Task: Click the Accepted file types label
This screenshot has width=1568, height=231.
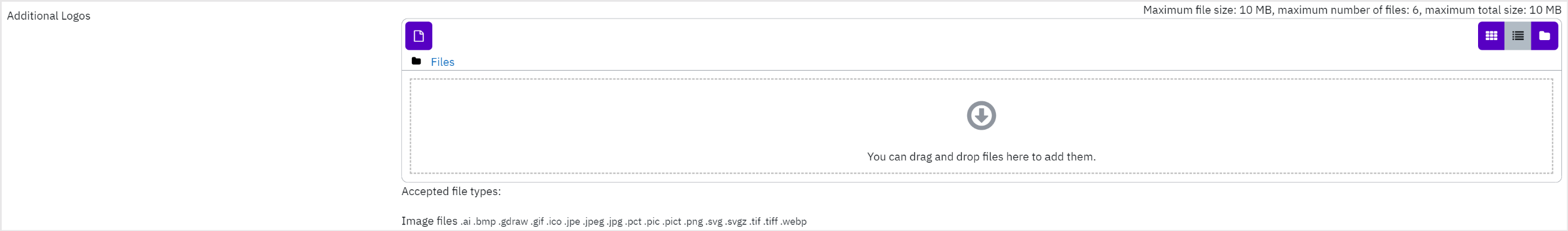Action: [x=451, y=192]
